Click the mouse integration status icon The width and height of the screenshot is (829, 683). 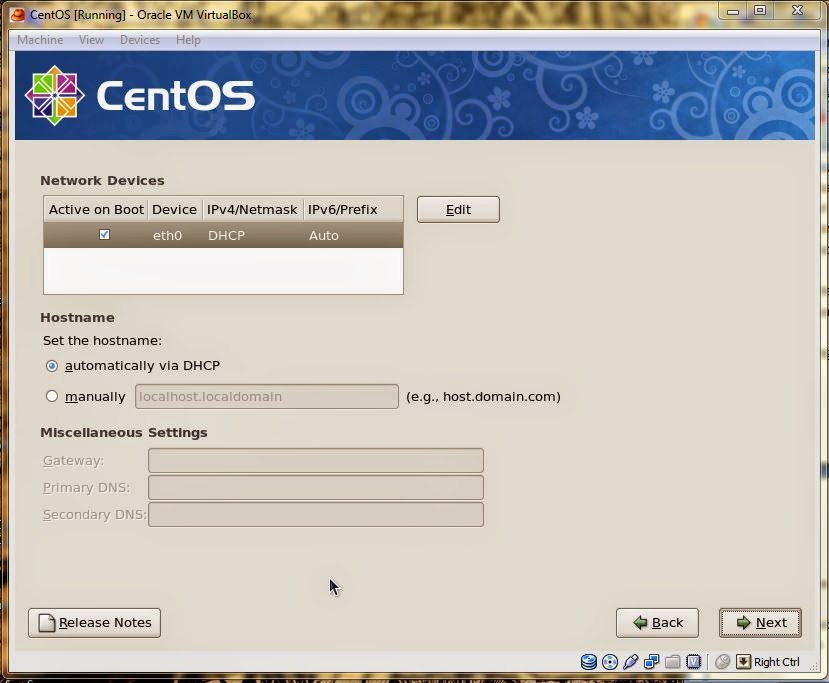(722, 662)
